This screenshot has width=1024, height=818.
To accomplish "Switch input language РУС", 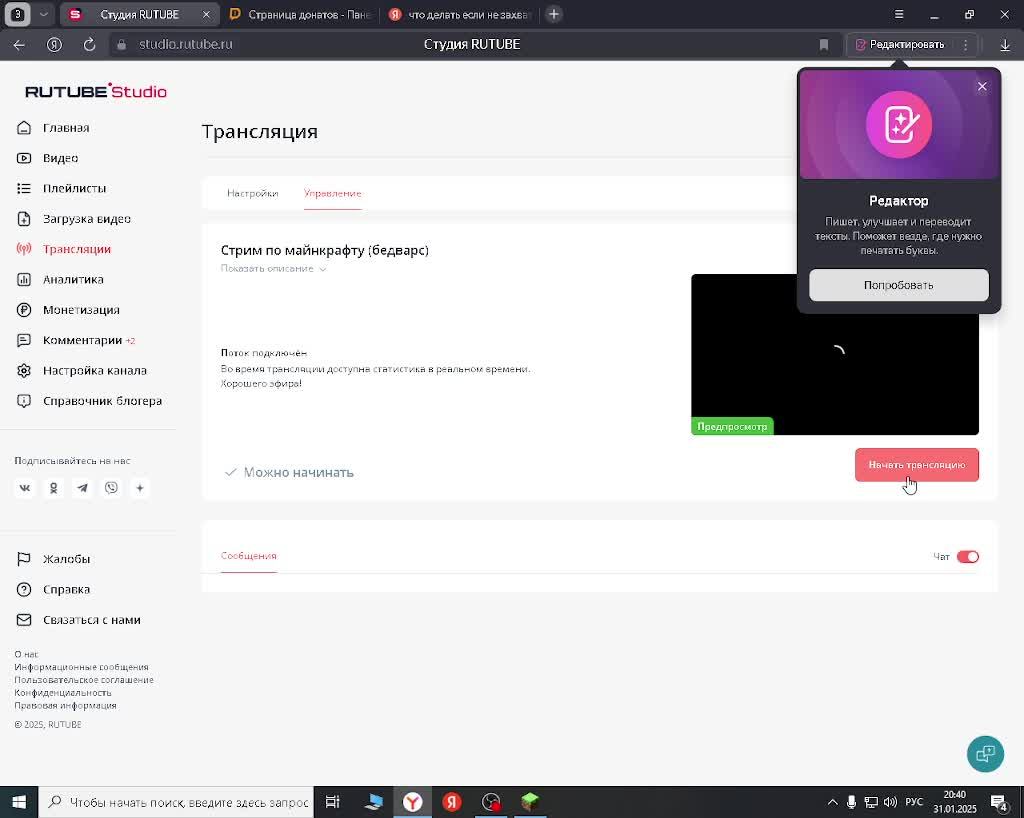I will 914,802.
